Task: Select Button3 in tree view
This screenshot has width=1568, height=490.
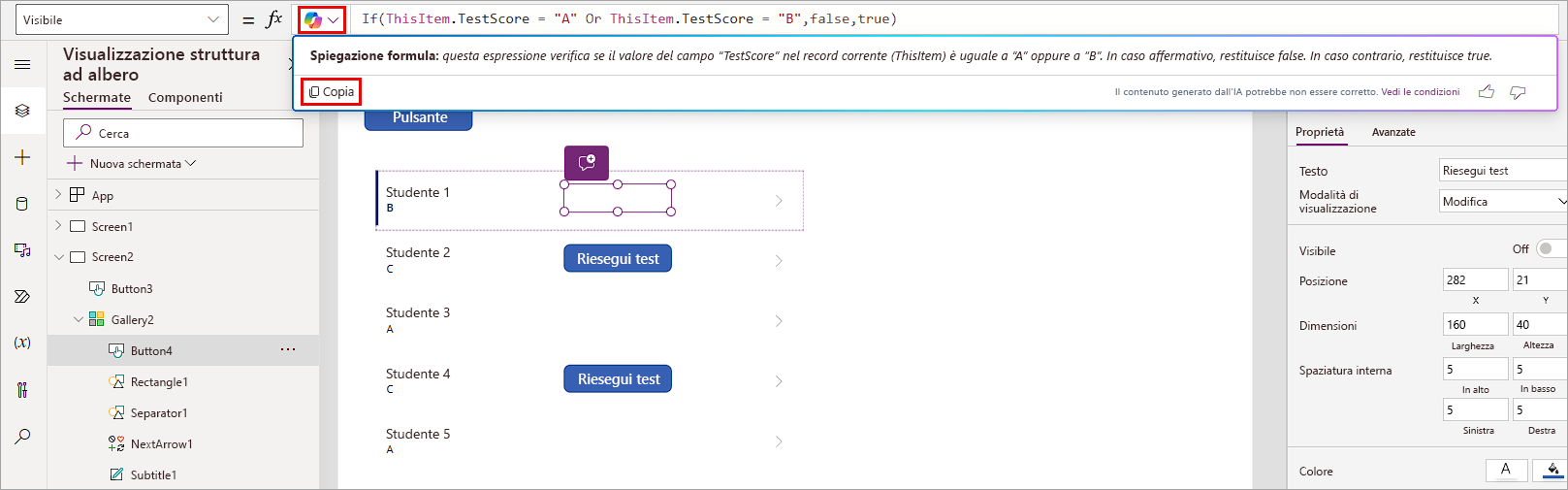Action: coord(132,288)
